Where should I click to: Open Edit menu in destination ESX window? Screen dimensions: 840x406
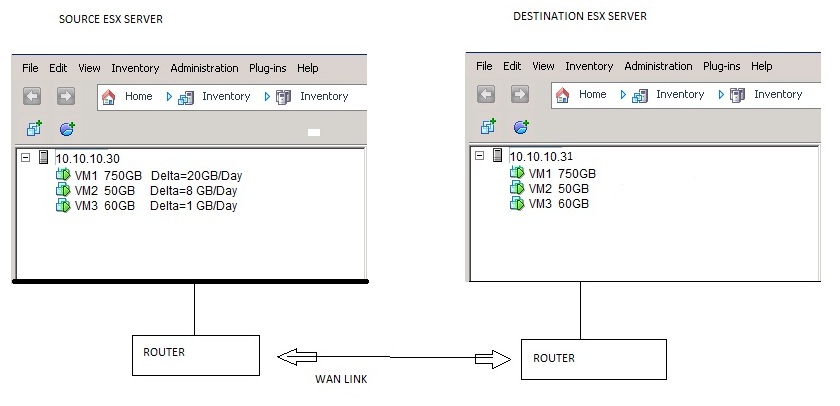pos(512,66)
